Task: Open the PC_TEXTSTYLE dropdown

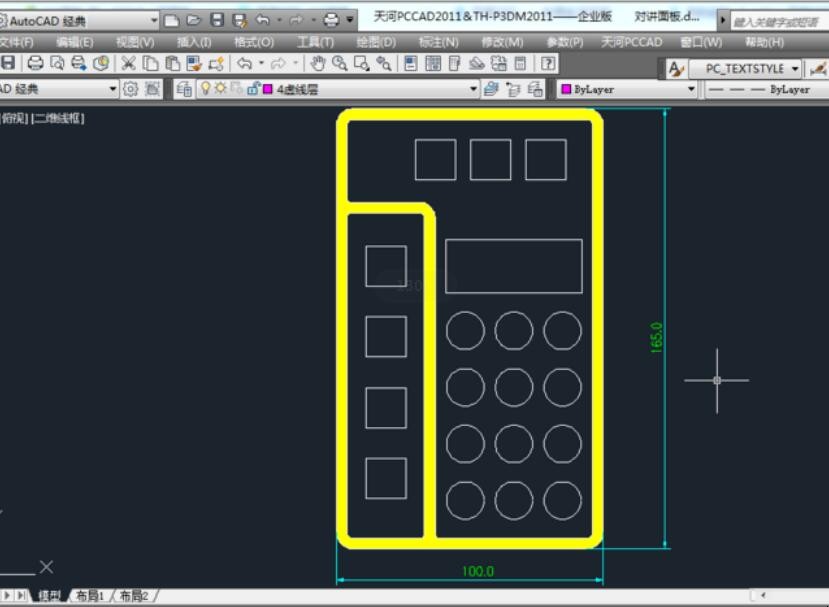Action: coord(794,68)
